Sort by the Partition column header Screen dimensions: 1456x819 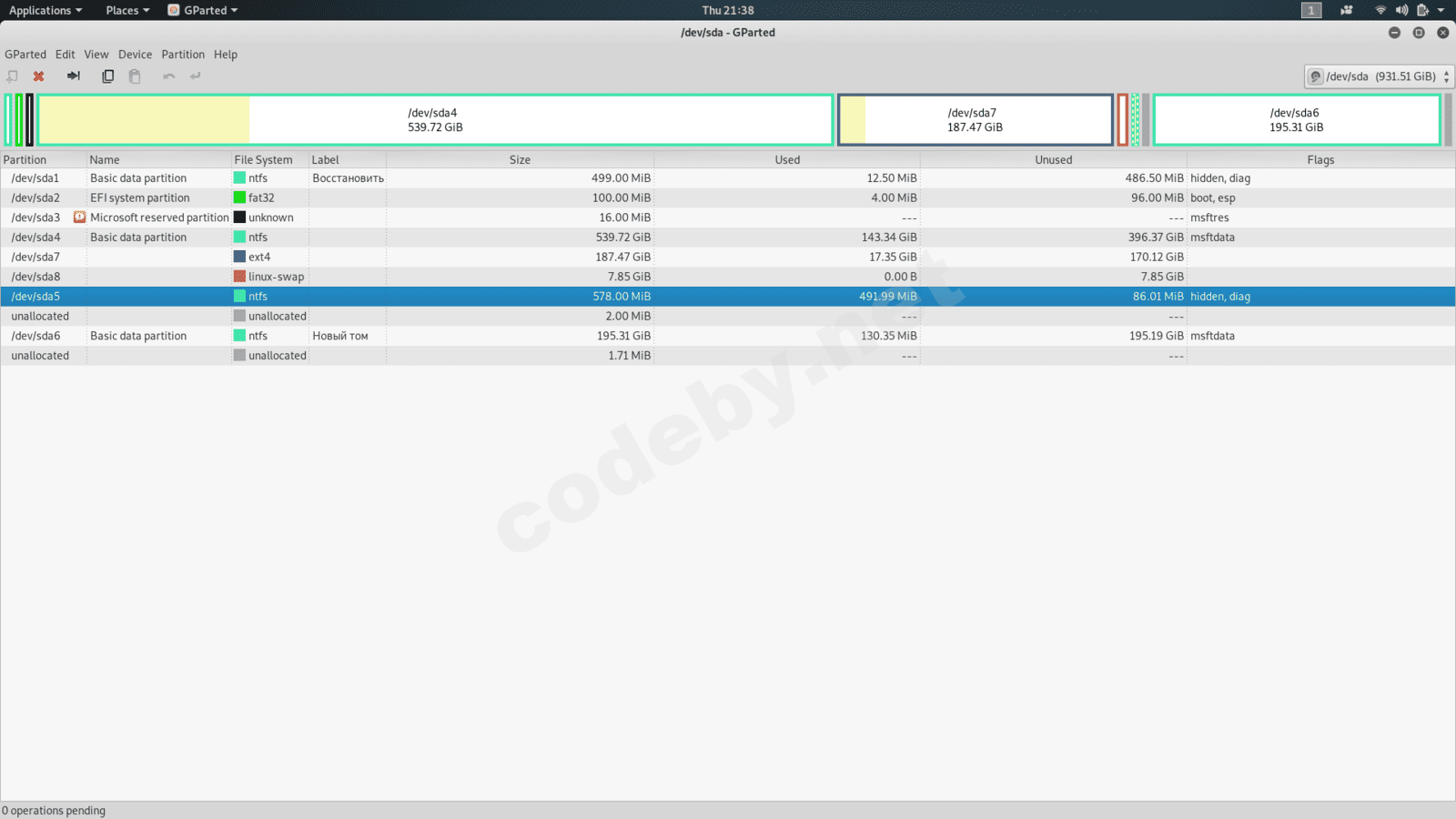point(43,160)
